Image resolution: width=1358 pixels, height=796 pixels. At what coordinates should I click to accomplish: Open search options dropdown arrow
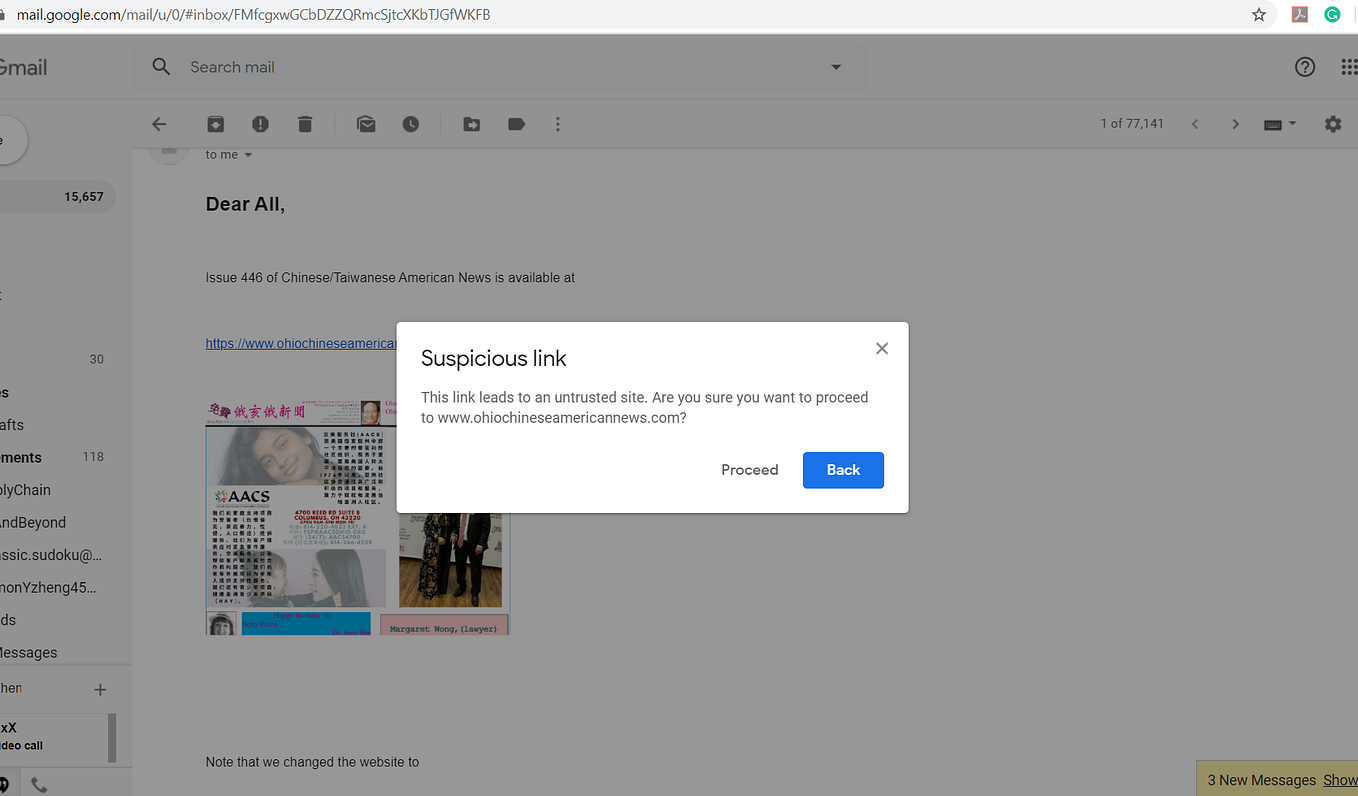click(835, 67)
